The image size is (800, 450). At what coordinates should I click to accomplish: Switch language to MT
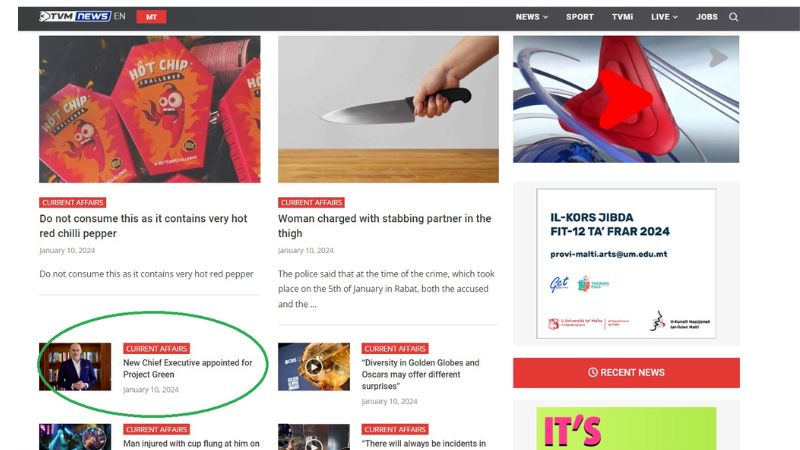151,17
